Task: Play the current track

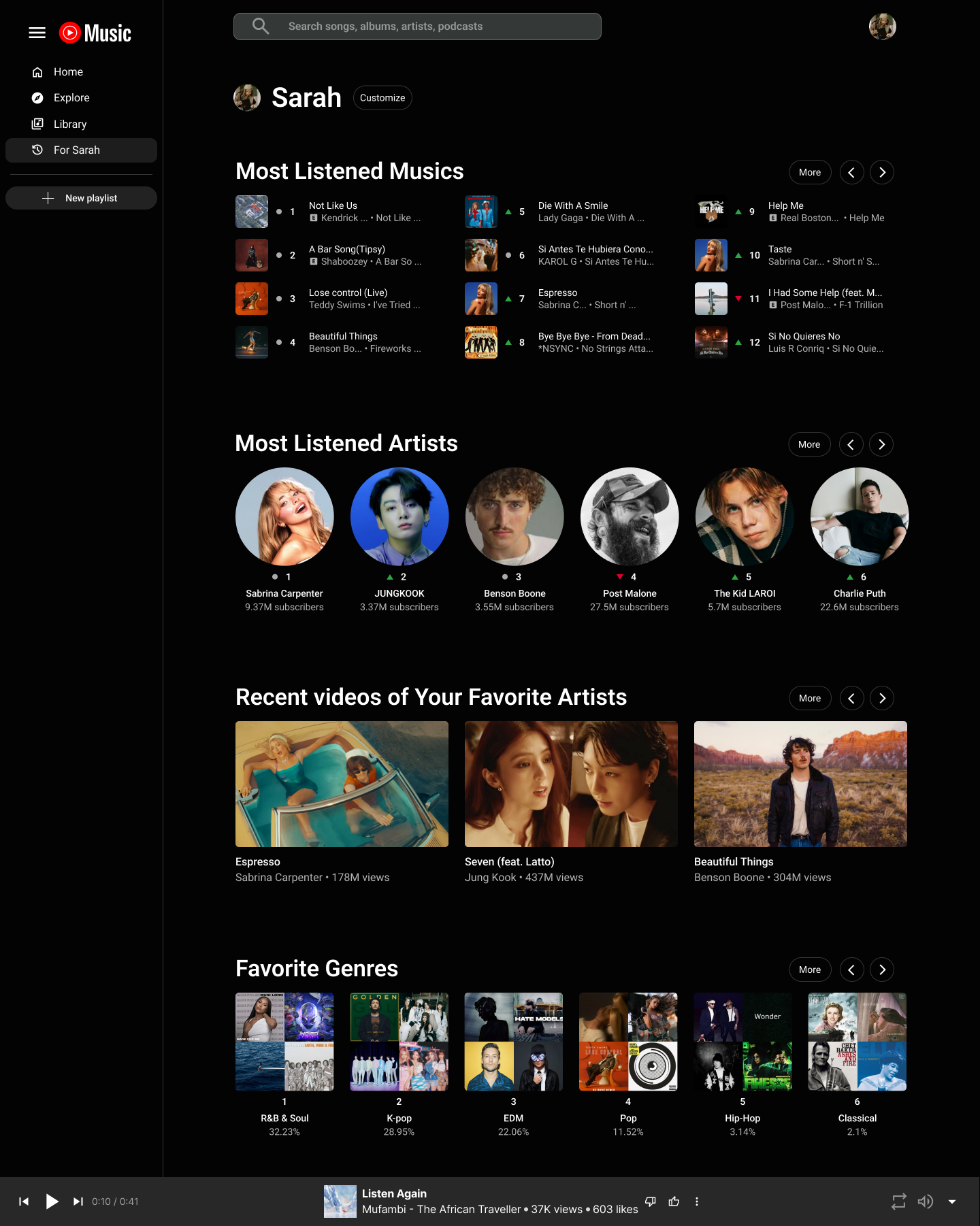Action: point(52,1202)
